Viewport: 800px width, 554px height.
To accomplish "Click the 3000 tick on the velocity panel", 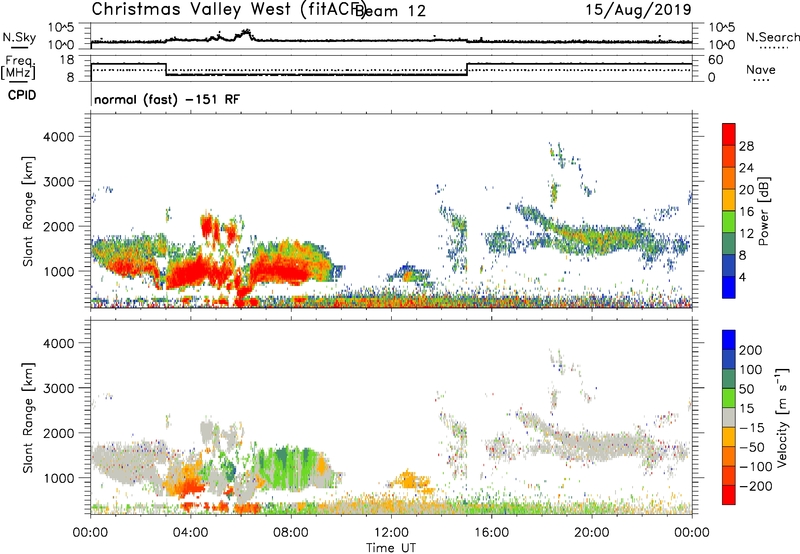I will [x=58, y=388].
